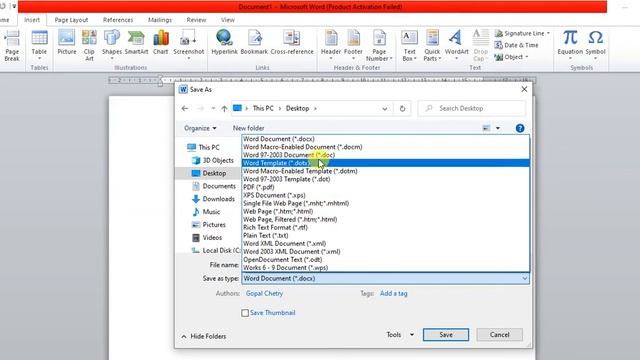Image resolution: width=640 pixels, height=360 pixels.
Task: Go up one folder level
Action: coord(224,109)
